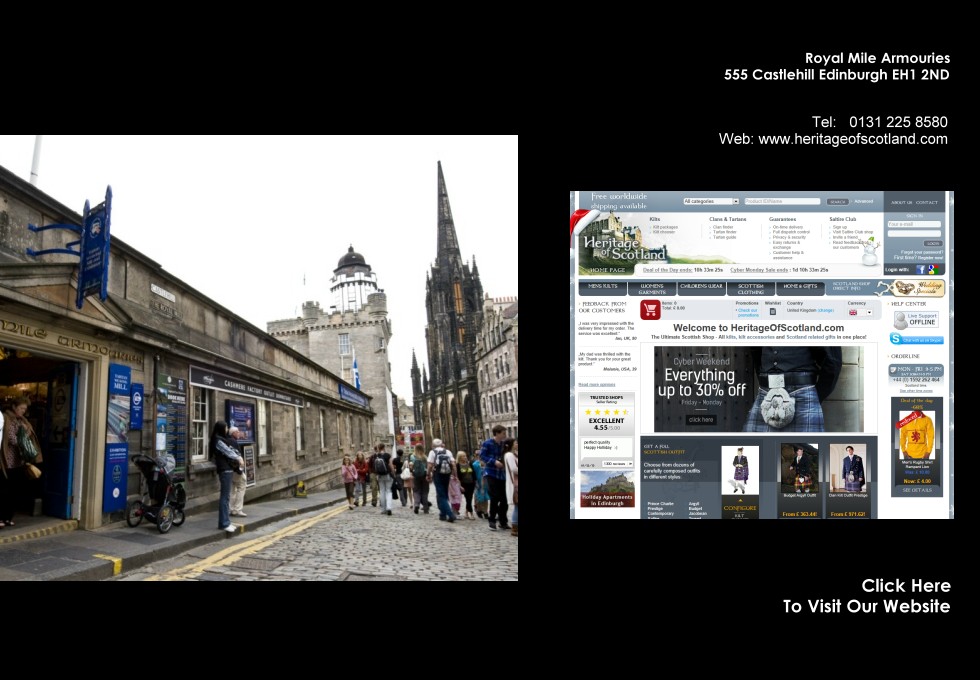
Task: Sign in with the Google icon
Action: (x=932, y=269)
